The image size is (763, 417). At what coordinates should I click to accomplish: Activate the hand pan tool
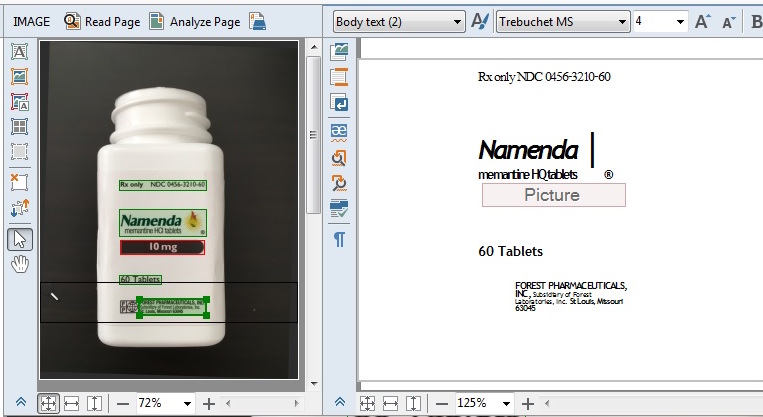[19, 264]
